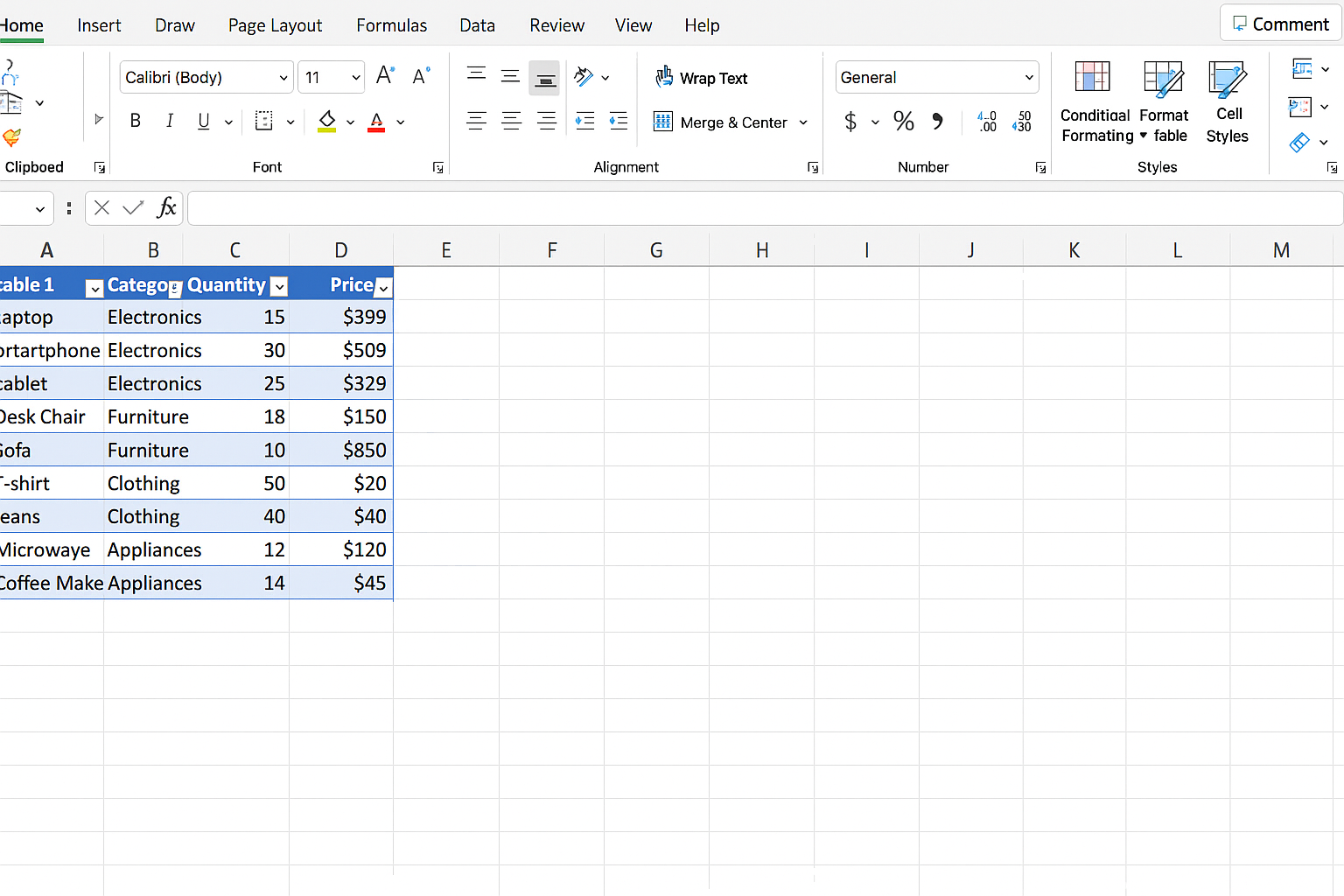Open font size dropdown showing 11
Viewport: 1344px width, 896px height.
[x=331, y=77]
